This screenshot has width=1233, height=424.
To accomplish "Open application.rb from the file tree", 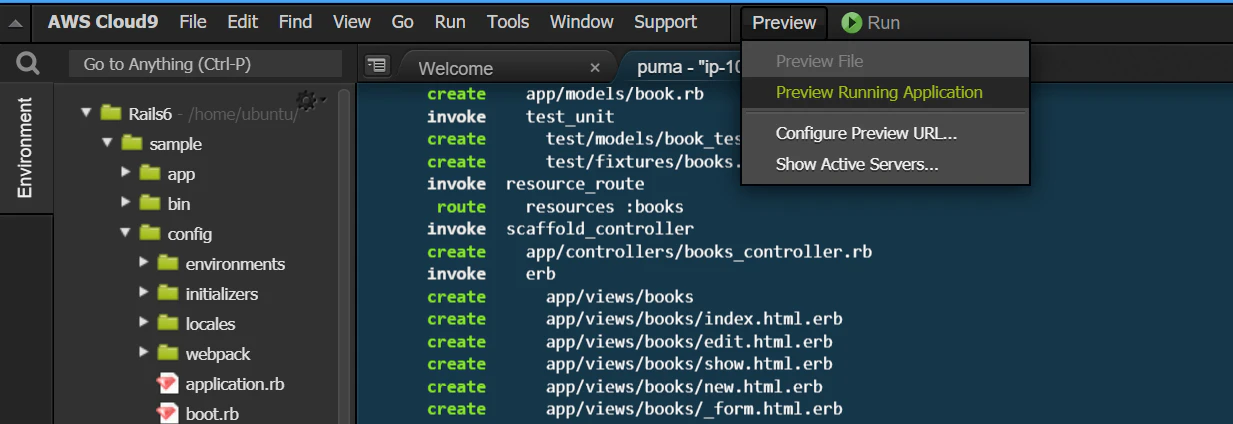I will click(235, 383).
